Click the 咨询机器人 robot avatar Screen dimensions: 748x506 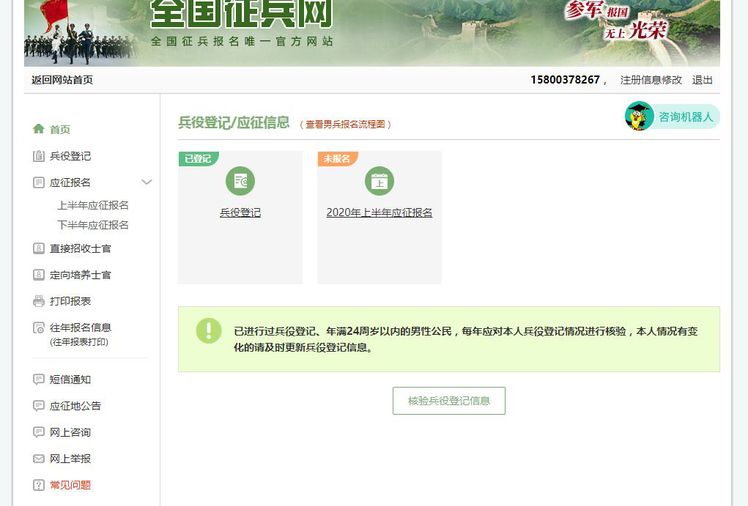pyautogui.click(x=639, y=117)
